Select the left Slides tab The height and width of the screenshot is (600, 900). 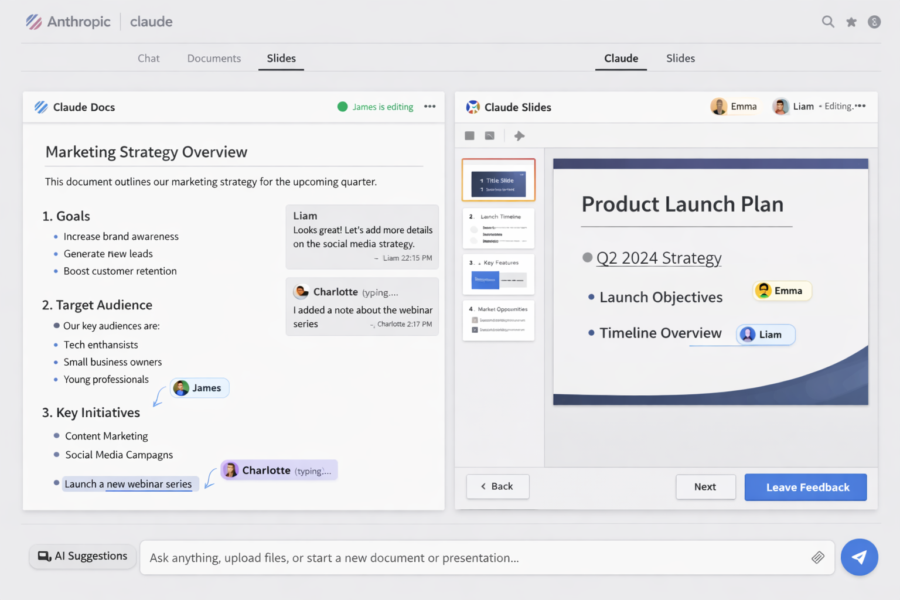281,59
